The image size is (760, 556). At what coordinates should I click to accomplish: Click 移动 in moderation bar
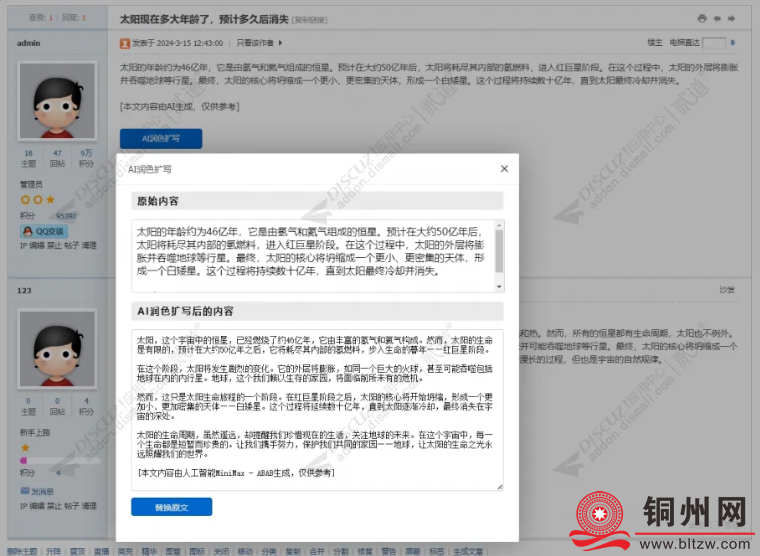coord(245,551)
